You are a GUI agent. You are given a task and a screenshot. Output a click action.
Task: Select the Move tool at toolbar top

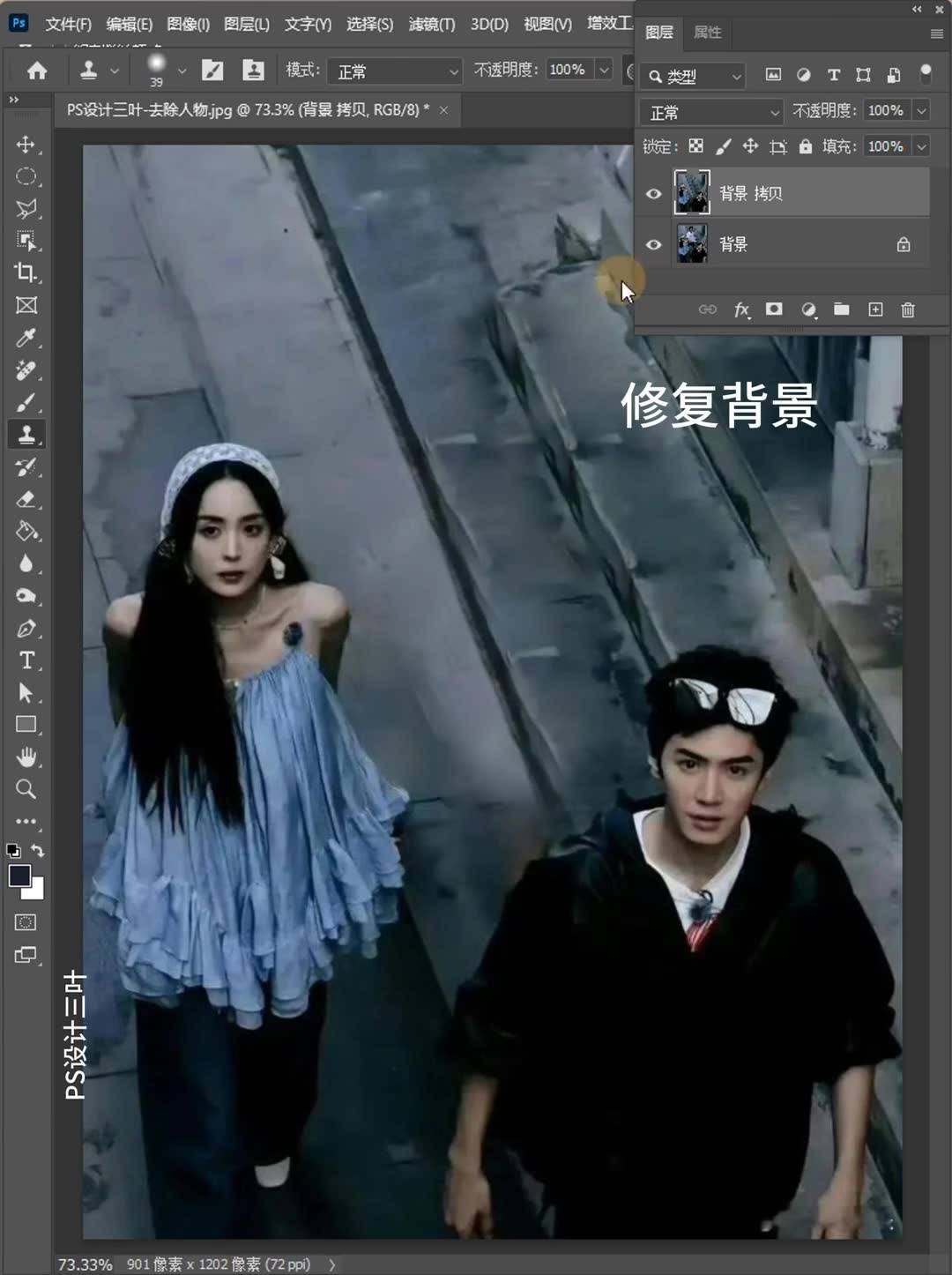coord(26,144)
